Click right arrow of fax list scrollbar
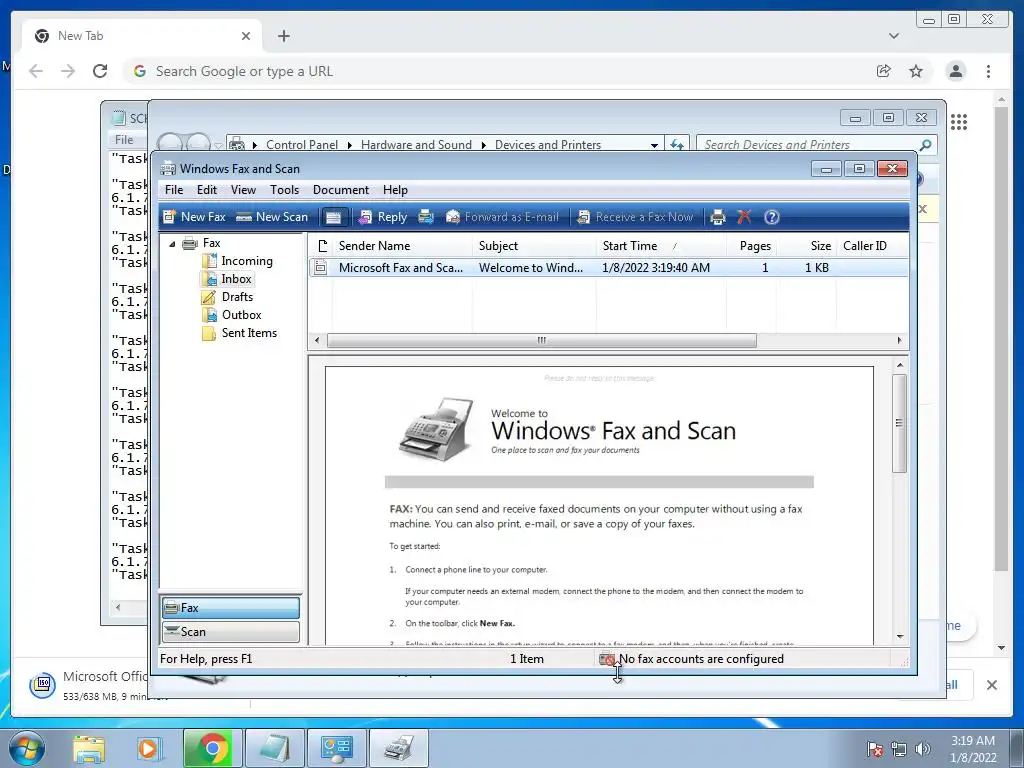 (899, 340)
